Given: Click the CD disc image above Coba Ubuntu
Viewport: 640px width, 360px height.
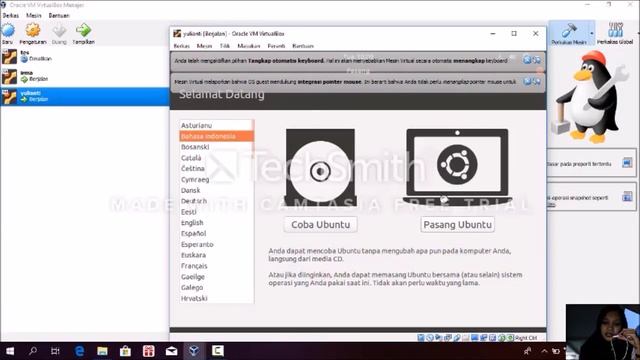Looking at the screenshot, I should 320,168.
